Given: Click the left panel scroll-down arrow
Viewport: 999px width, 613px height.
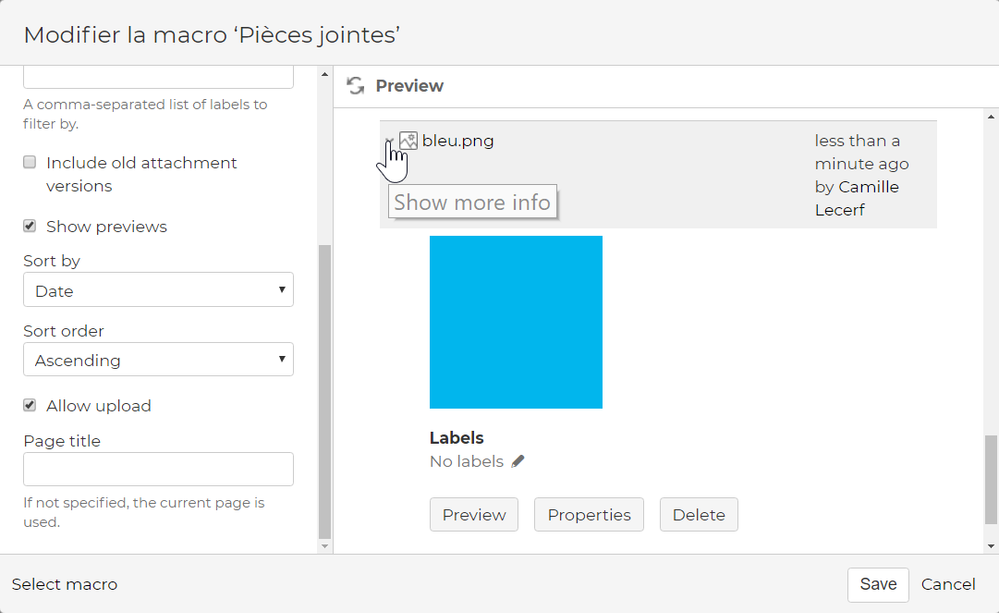Looking at the screenshot, I should (323, 546).
